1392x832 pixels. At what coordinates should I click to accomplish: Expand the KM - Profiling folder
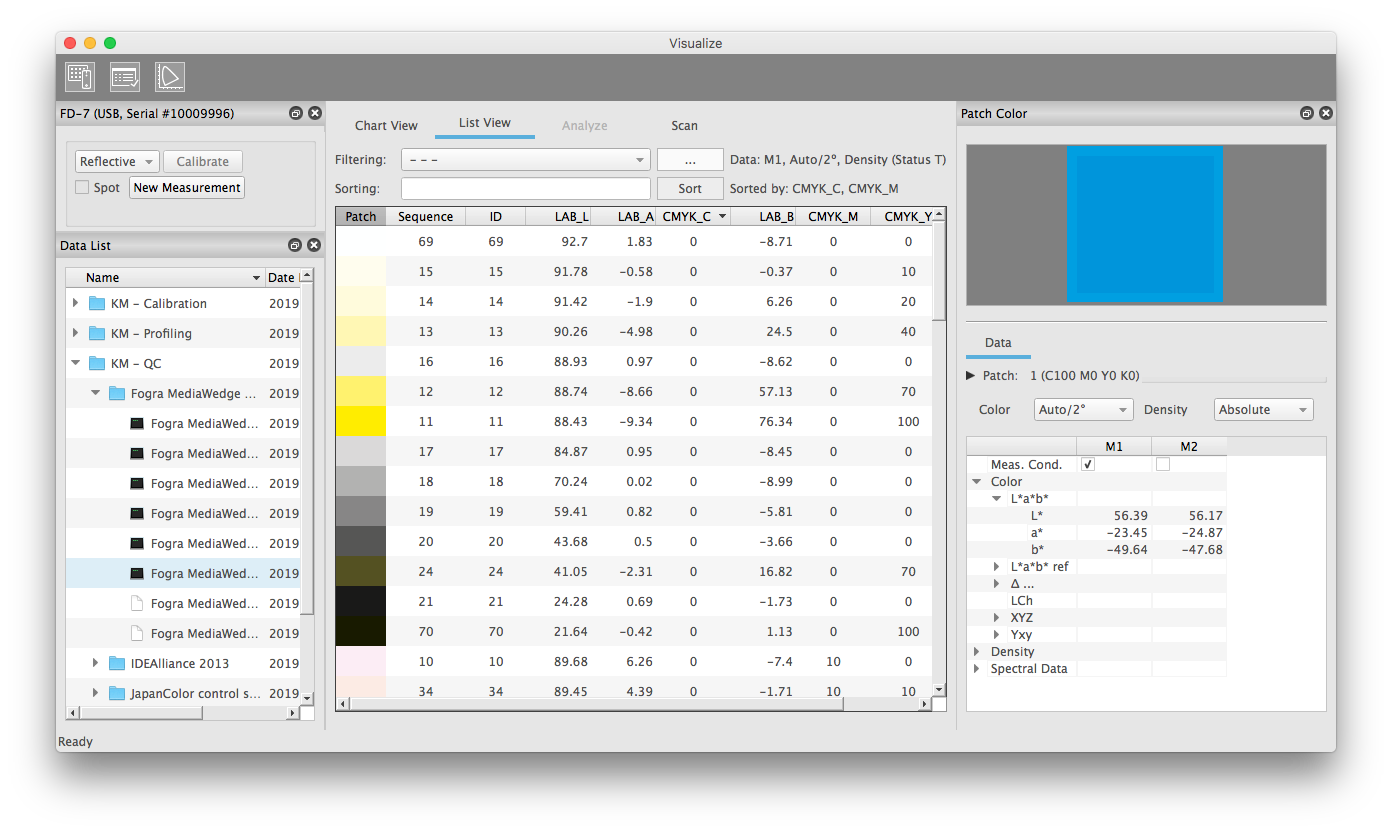point(76,334)
